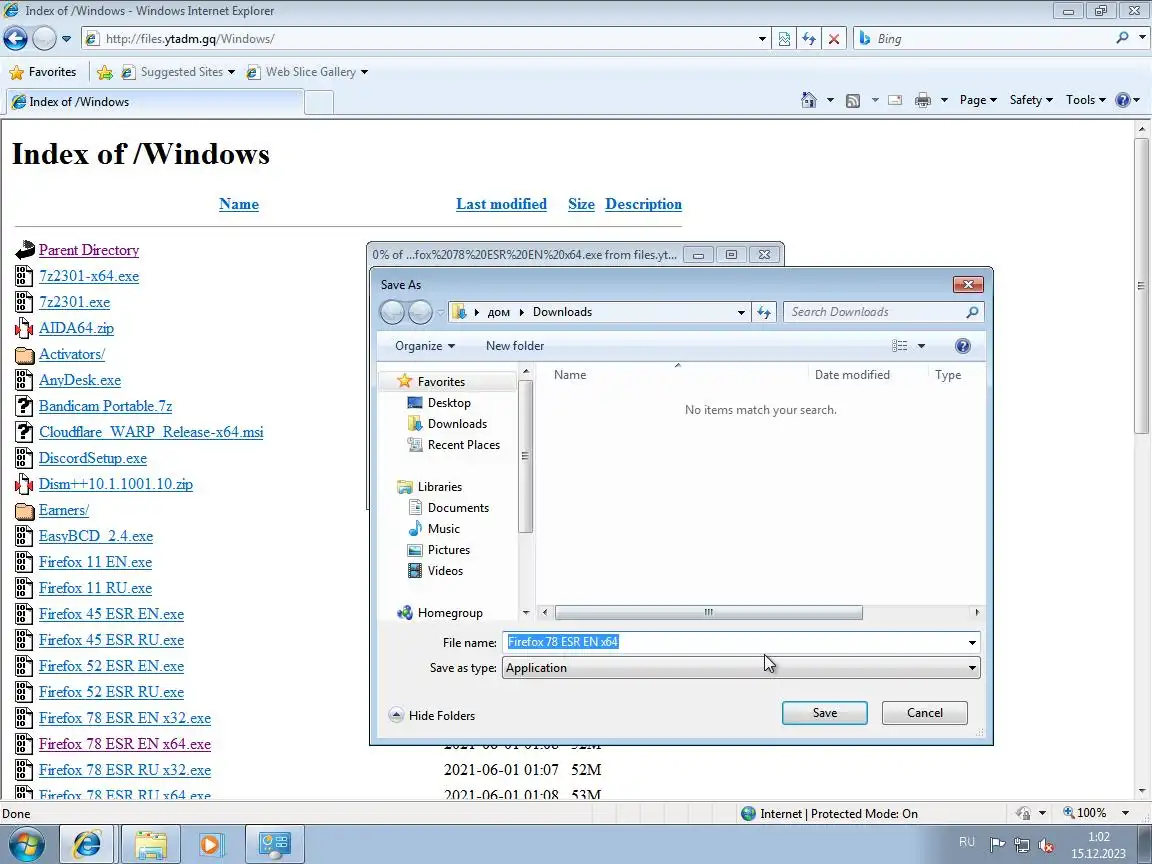Click New folder in Save As toolbar
This screenshot has width=1152, height=864.
tap(515, 346)
